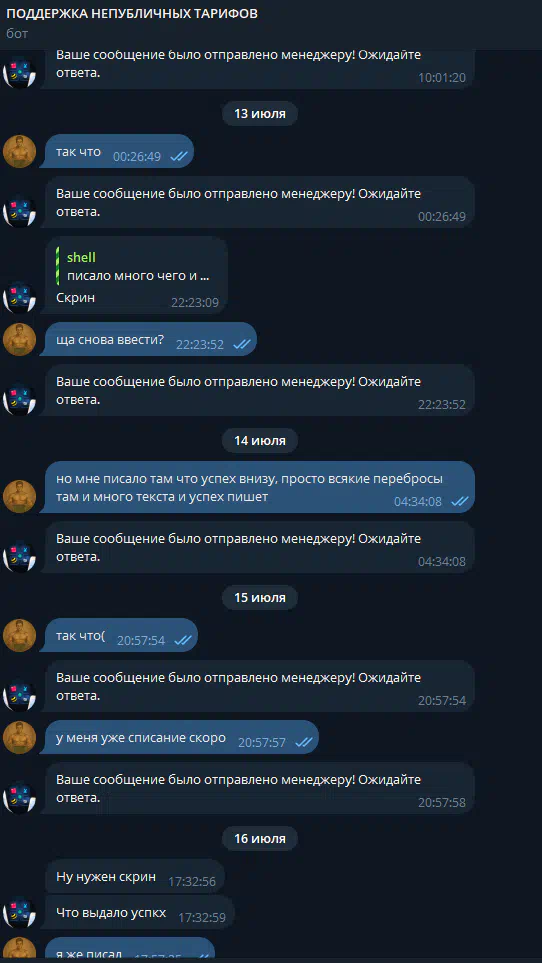Click the 'Скрин' message bubble
The height and width of the screenshot is (963, 542).
click(136, 275)
